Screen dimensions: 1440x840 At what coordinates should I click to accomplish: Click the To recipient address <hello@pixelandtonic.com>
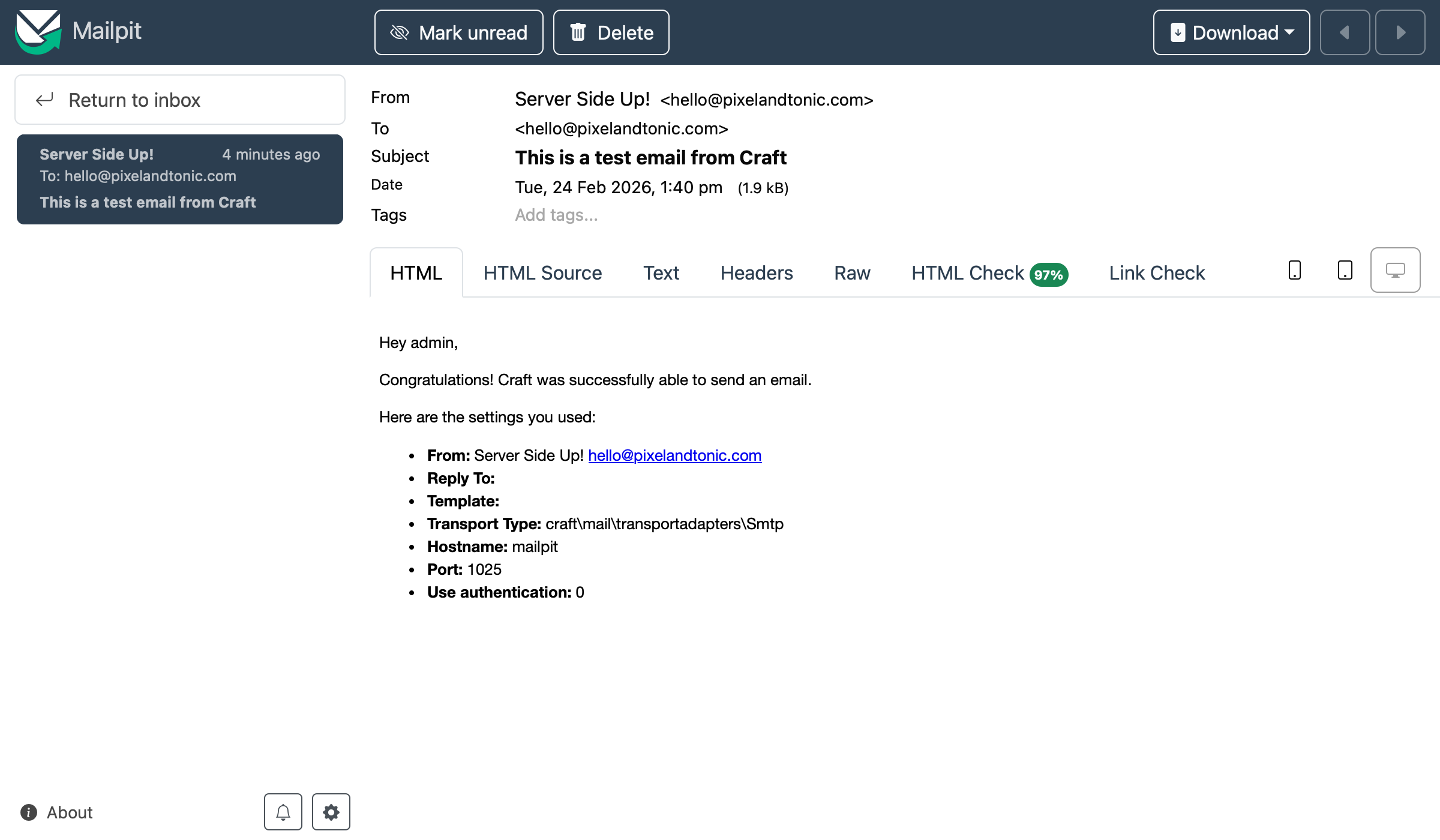(x=621, y=128)
